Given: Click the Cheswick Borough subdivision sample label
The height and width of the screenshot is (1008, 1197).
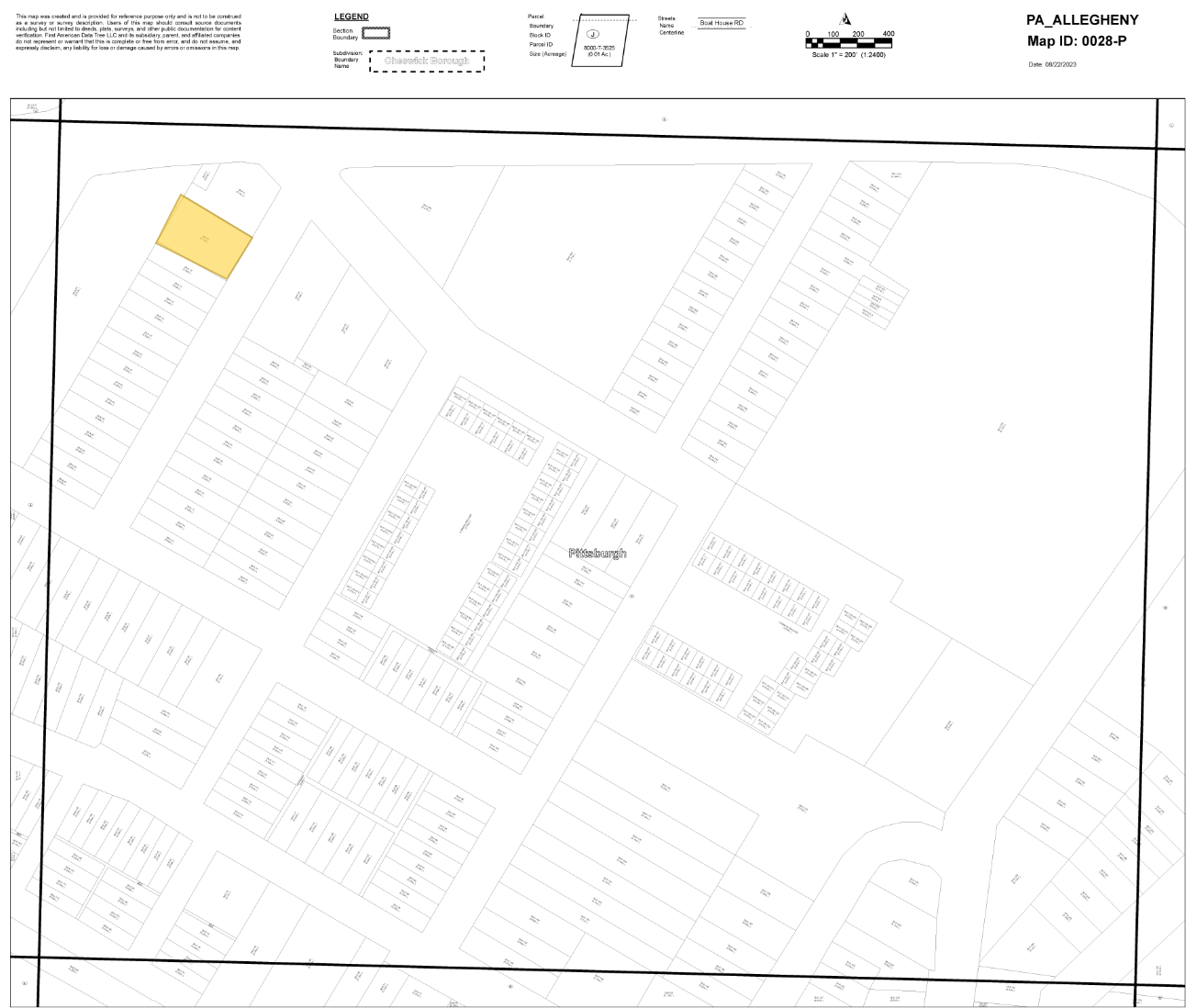Looking at the screenshot, I should (x=427, y=61).
